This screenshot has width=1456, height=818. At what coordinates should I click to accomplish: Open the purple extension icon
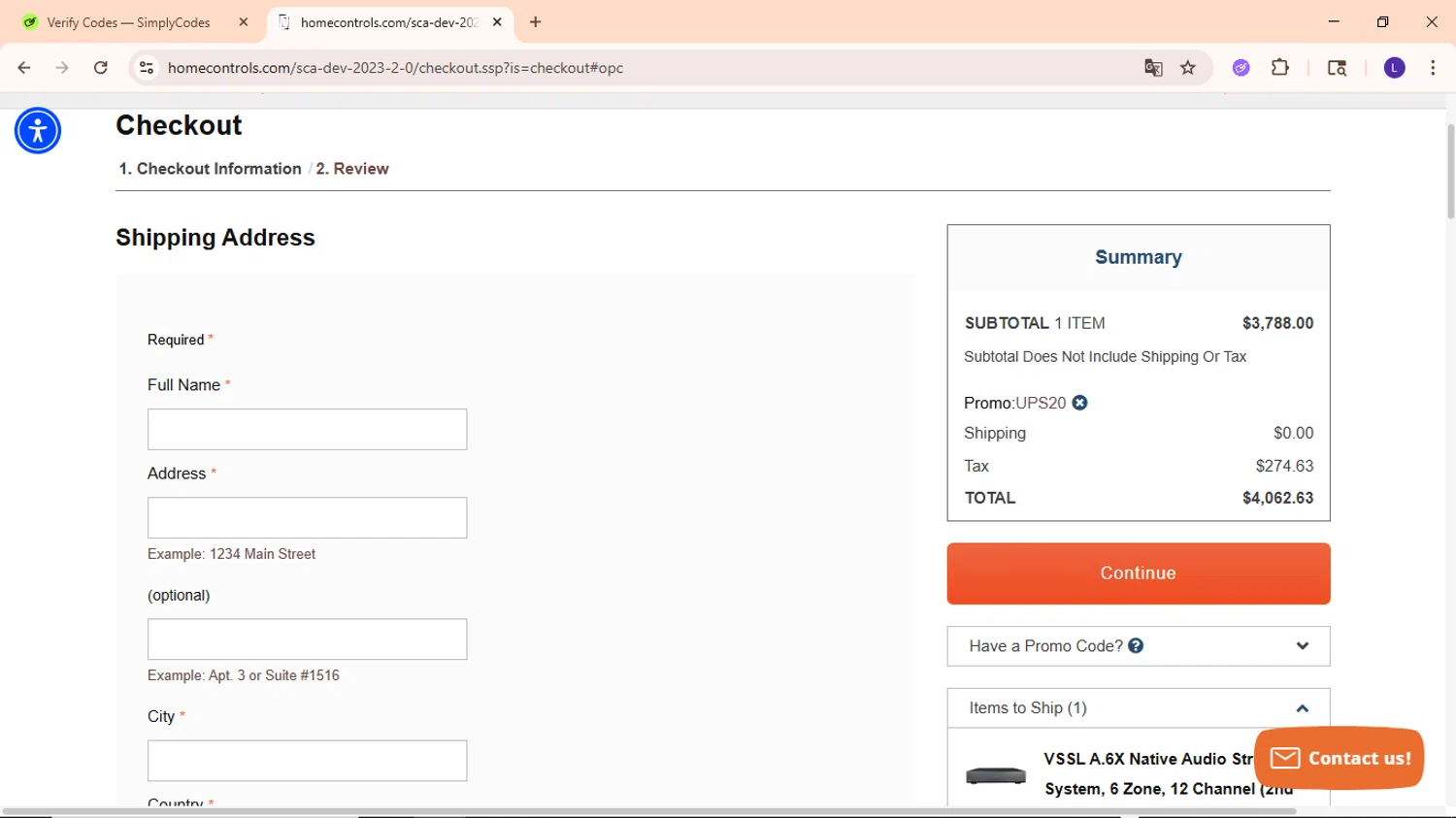point(1241,68)
